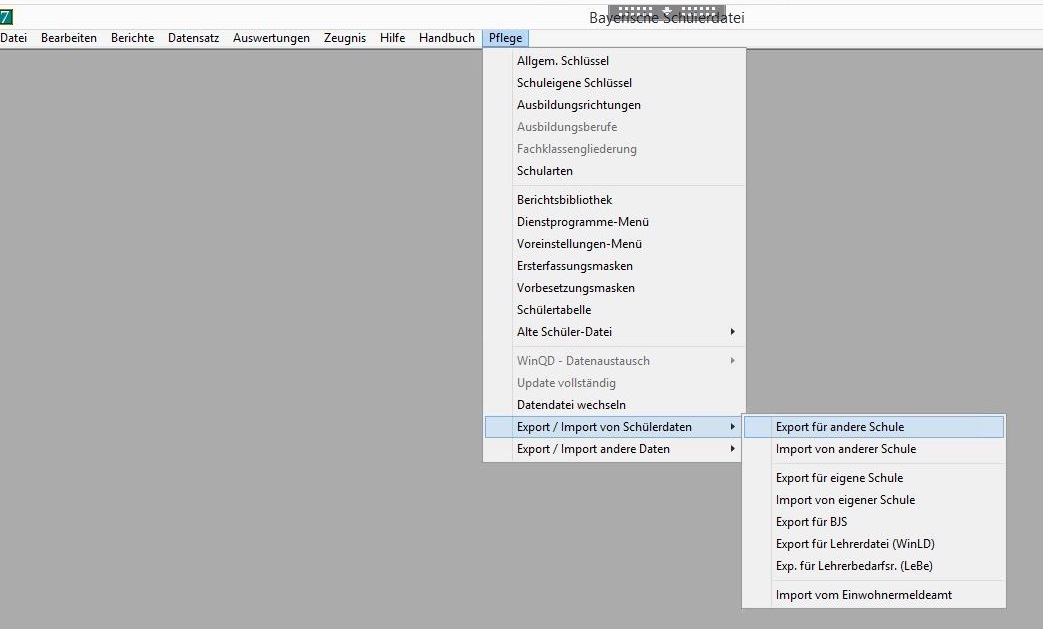Select Import vom Einwohnermeldeamt

pyautogui.click(x=873, y=594)
